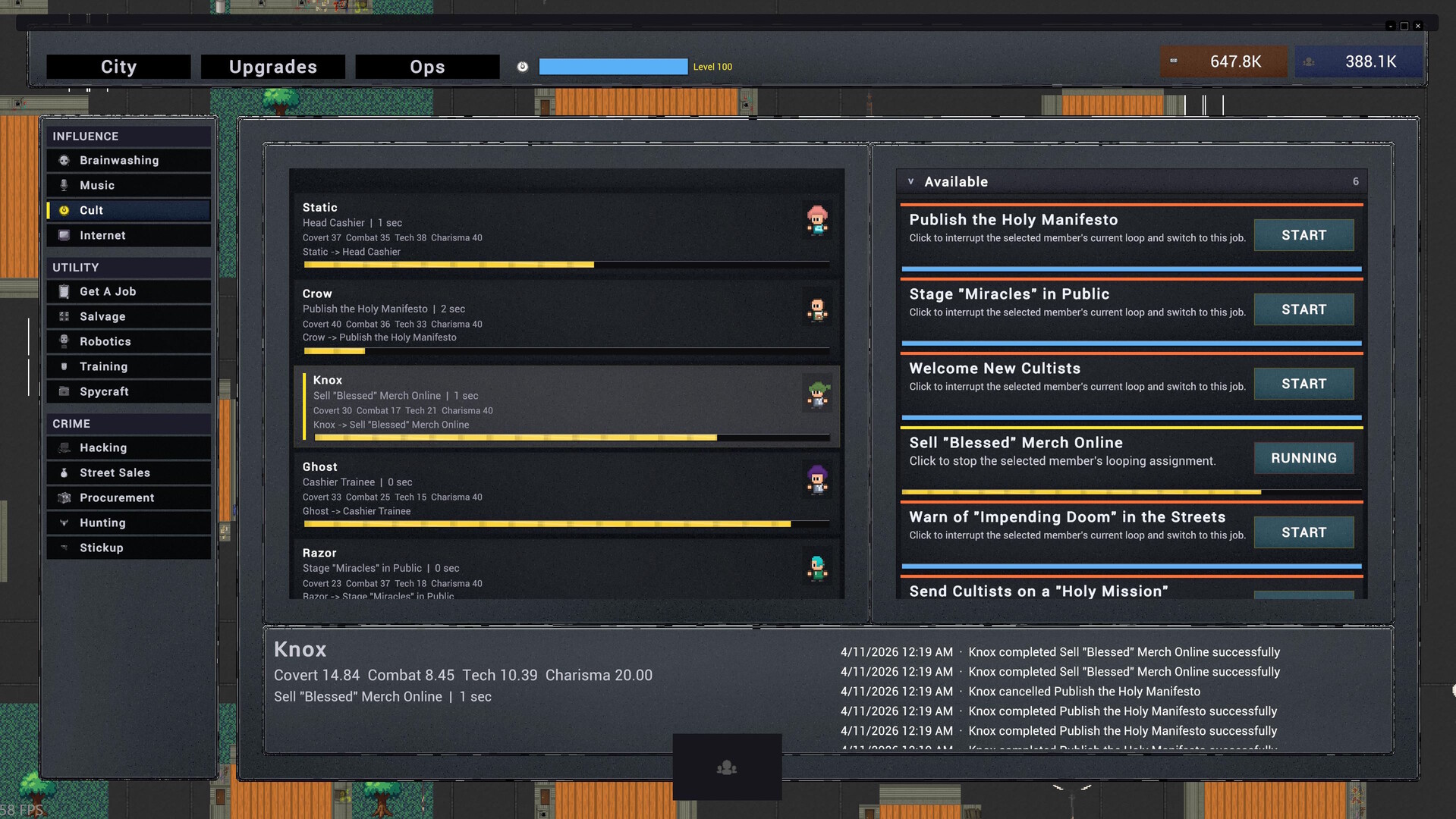Open the City tab
Image resolution: width=1456 pixels, height=819 pixels.
click(x=118, y=67)
